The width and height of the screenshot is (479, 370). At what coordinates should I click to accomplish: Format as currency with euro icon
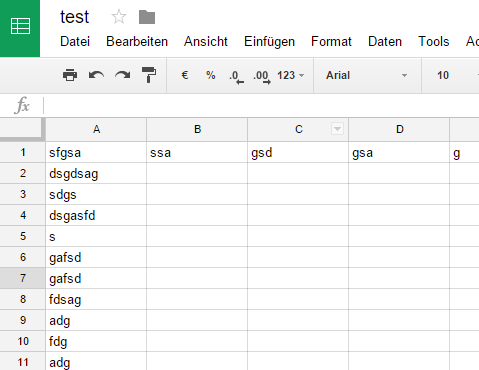coord(185,75)
